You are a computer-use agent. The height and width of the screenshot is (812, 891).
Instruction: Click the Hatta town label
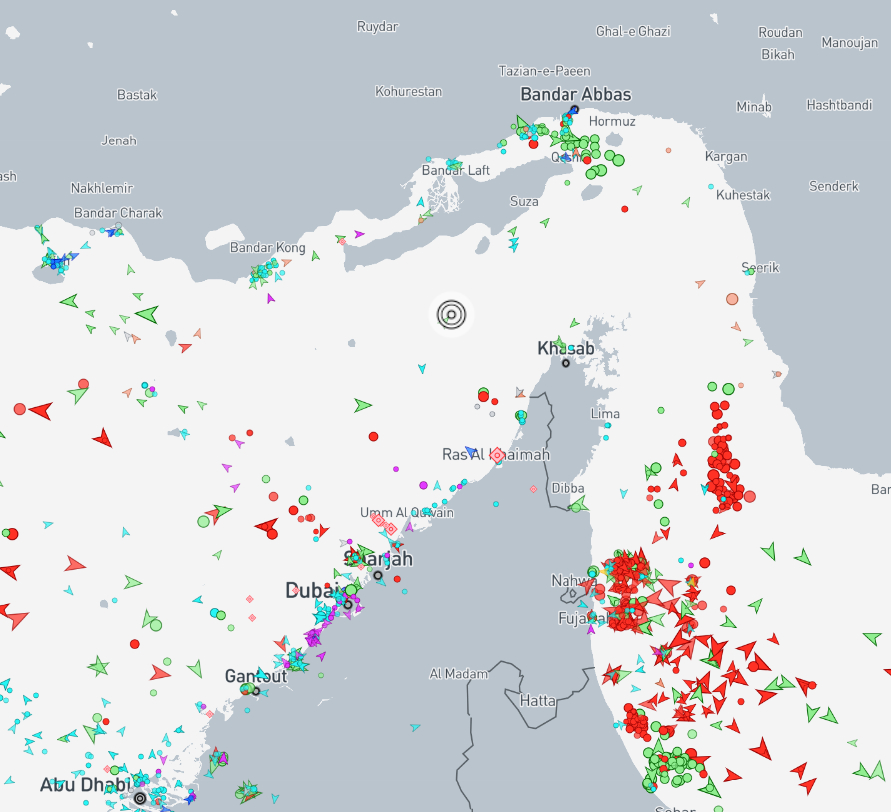pos(538,701)
